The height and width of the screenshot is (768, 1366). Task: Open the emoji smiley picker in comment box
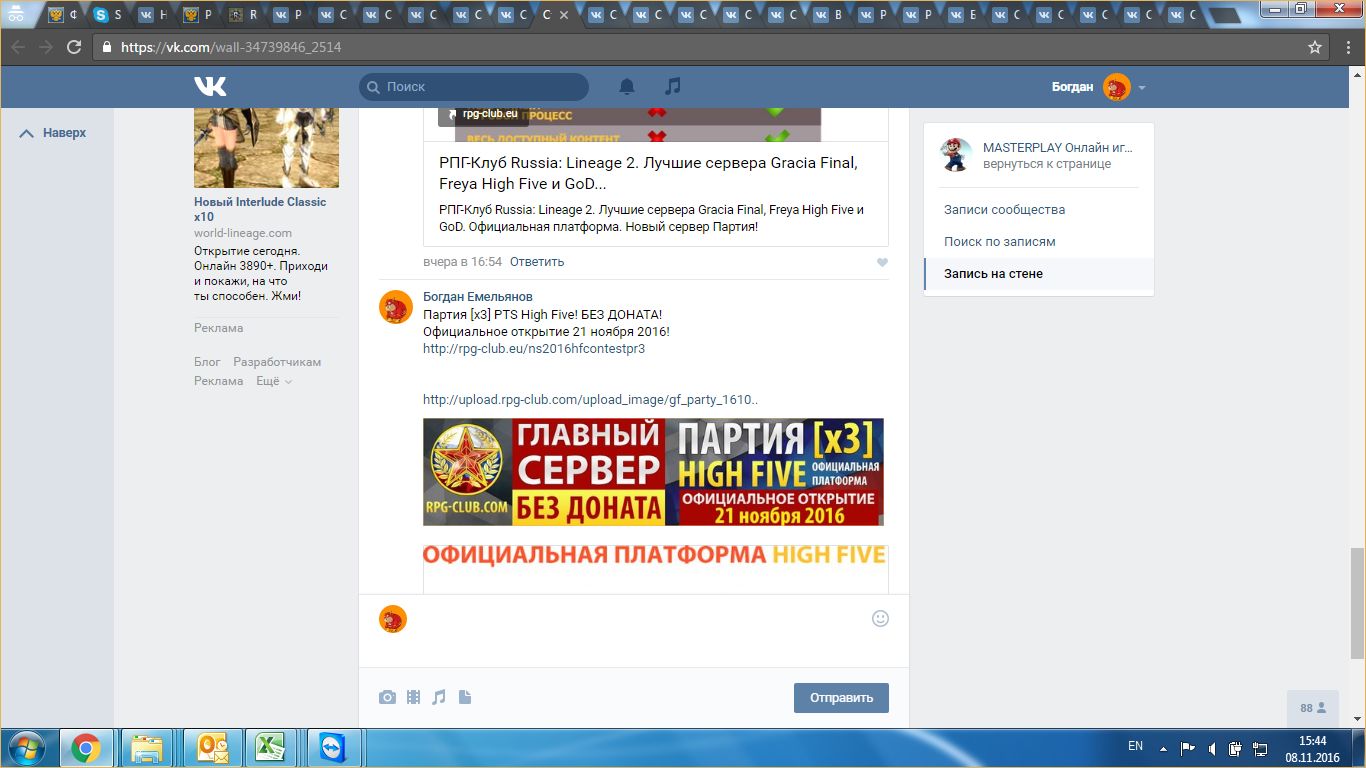(x=880, y=618)
